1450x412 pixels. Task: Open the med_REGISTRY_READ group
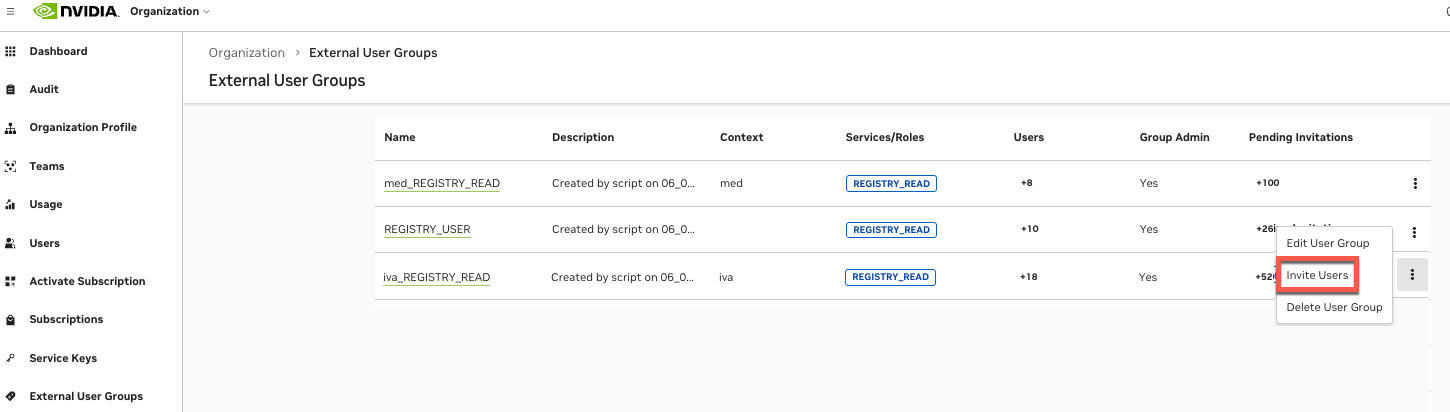(x=442, y=183)
